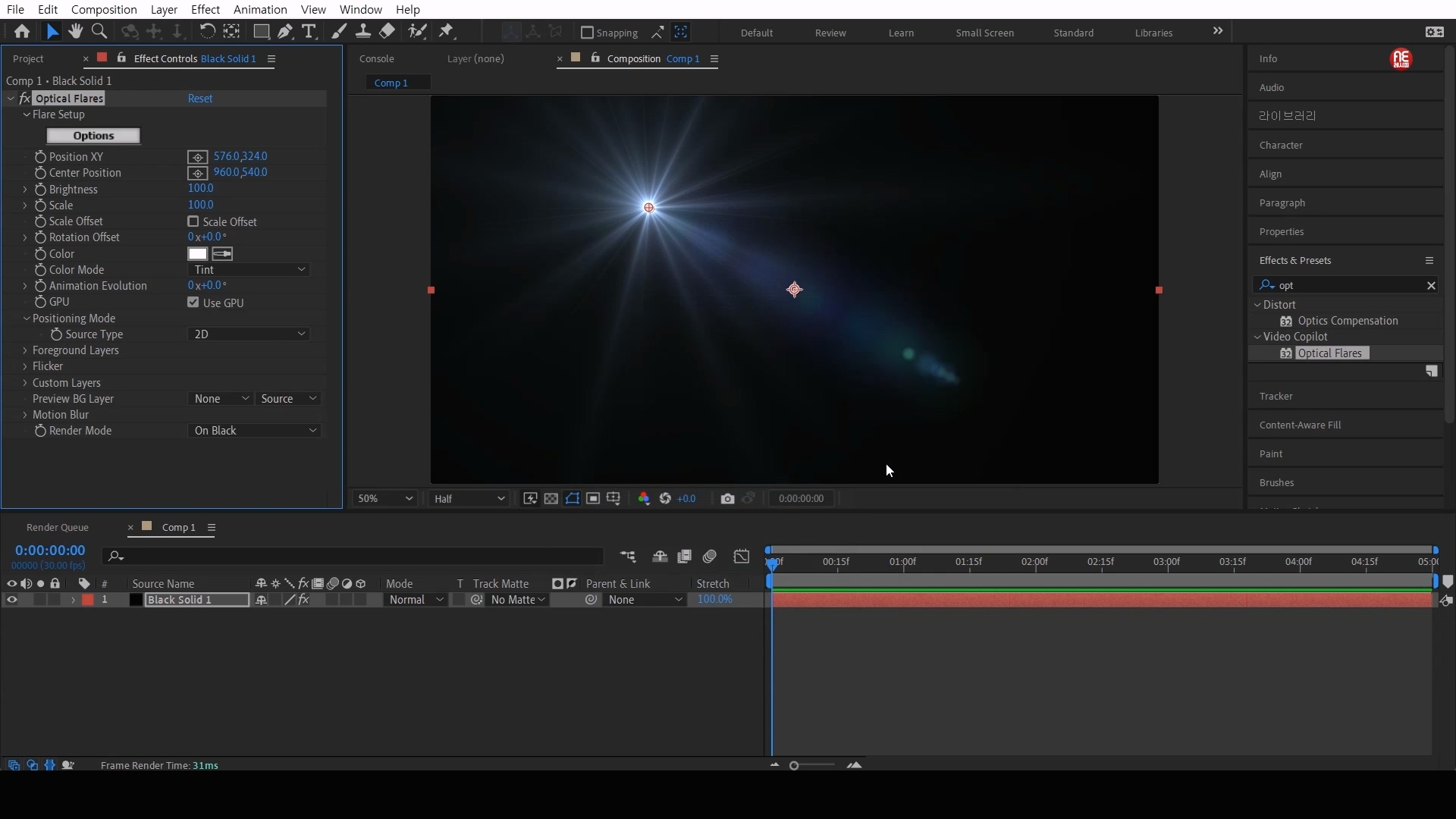Click the Optical Flares Options button
The width and height of the screenshot is (1456, 819).
pyautogui.click(x=93, y=136)
